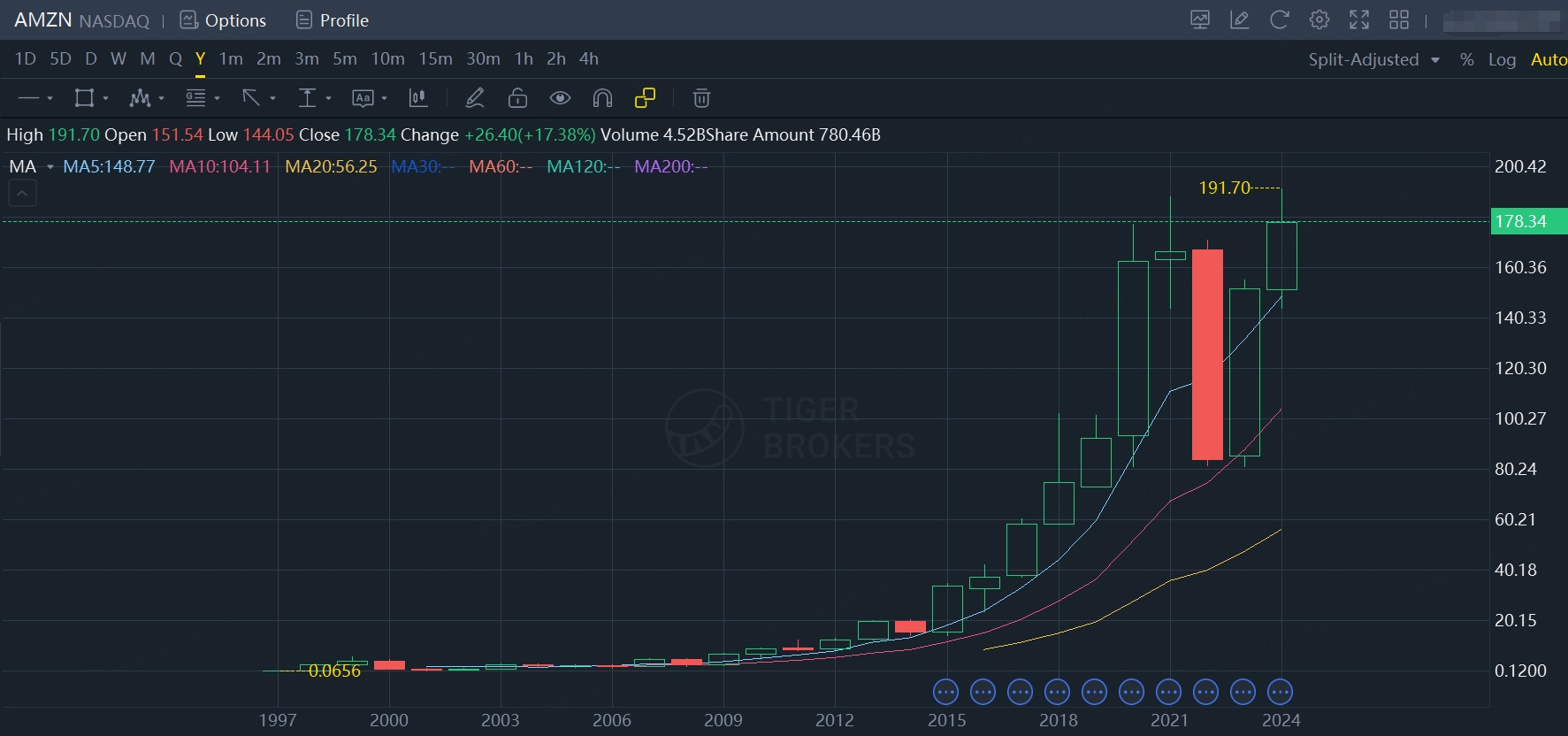The image size is (1568, 736).
Task: Click the MA10:104.11 indicator label
Action: [219, 166]
